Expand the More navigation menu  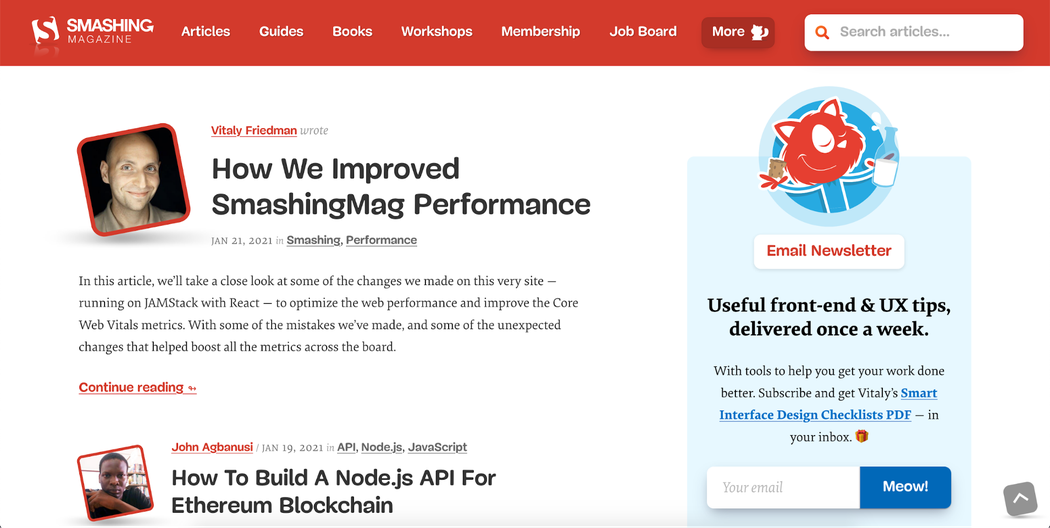738,32
